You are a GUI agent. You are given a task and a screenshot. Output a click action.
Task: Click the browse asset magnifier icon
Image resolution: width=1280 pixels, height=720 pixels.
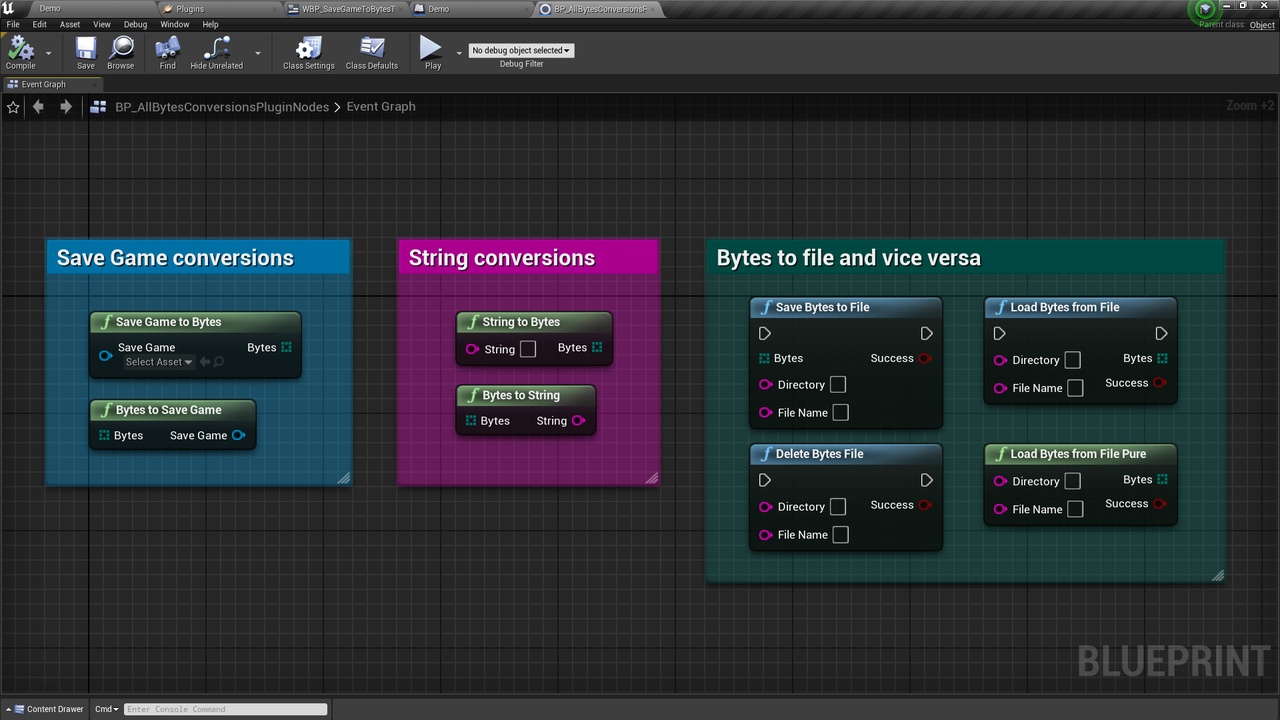coord(219,362)
